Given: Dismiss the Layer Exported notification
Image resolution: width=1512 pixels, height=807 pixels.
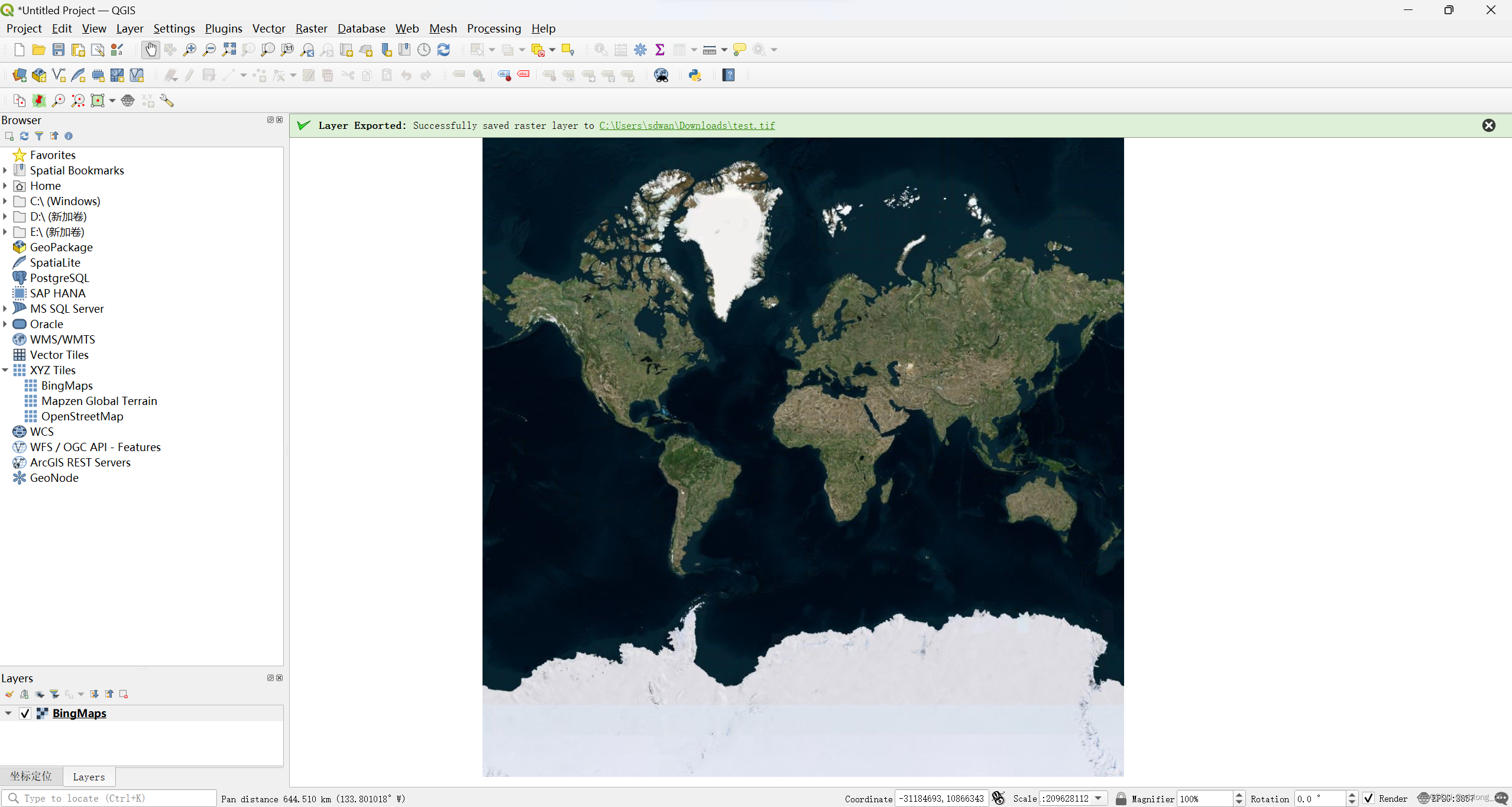Looking at the screenshot, I should click(x=1489, y=125).
